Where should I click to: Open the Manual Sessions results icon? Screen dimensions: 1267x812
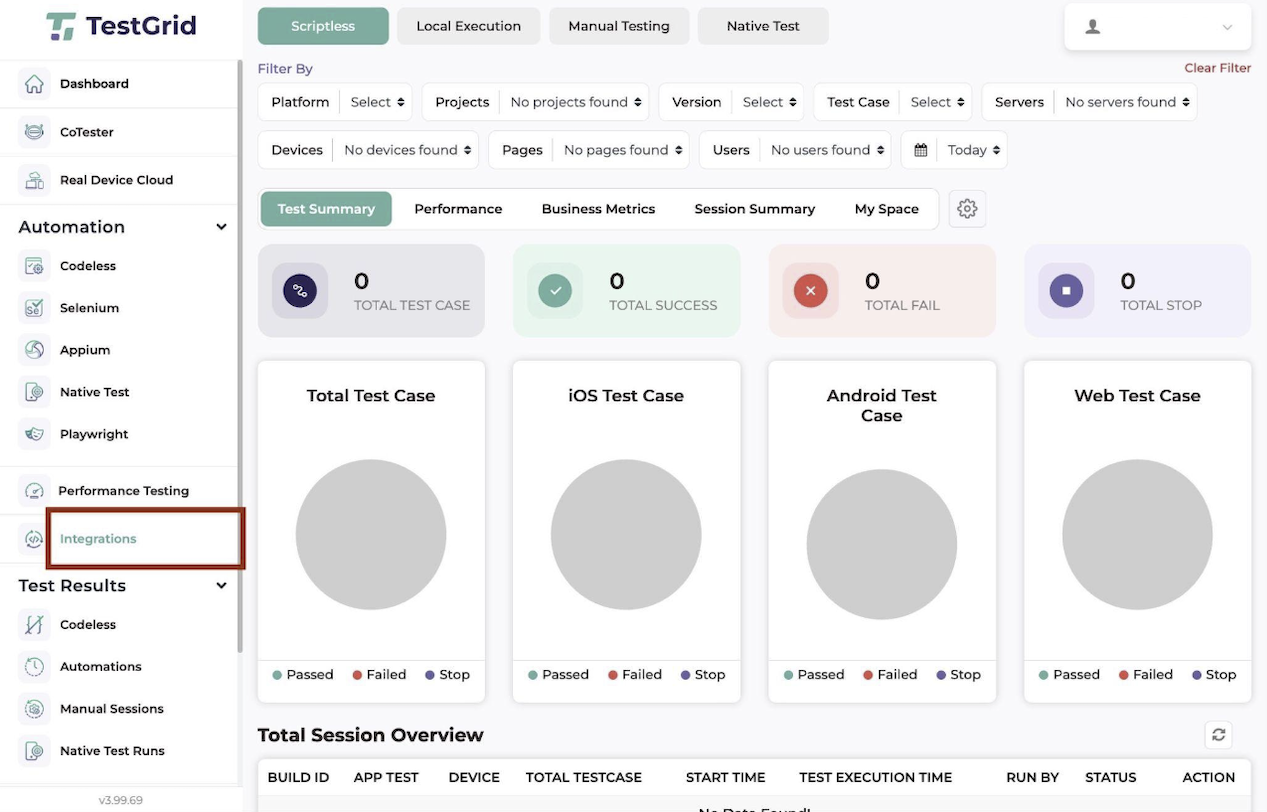coord(34,709)
